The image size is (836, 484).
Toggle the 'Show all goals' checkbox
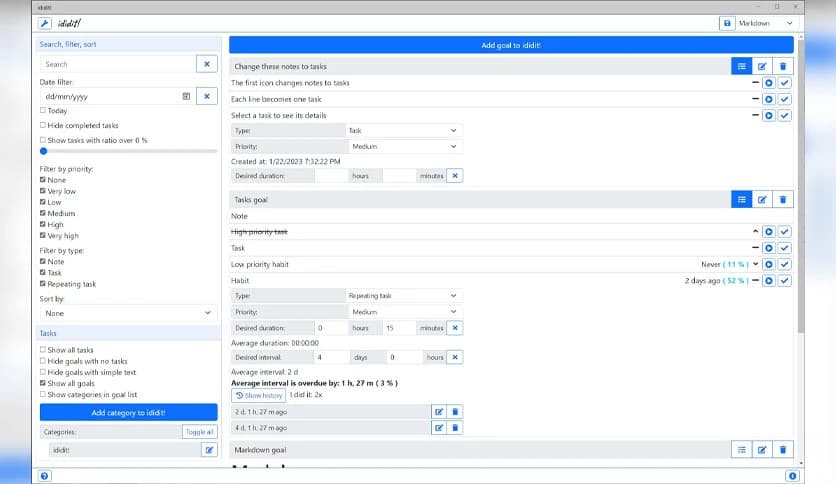43,383
